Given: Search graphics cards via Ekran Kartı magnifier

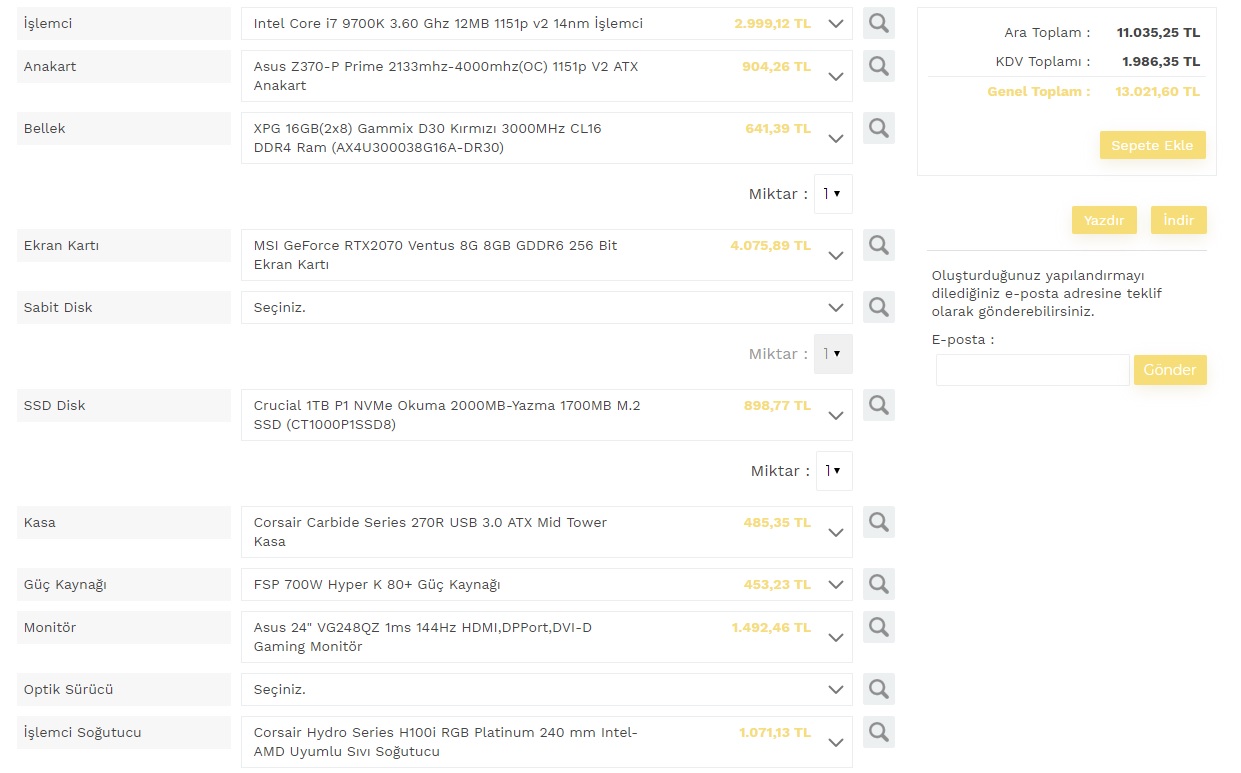Looking at the screenshot, I should pos(878,245).
